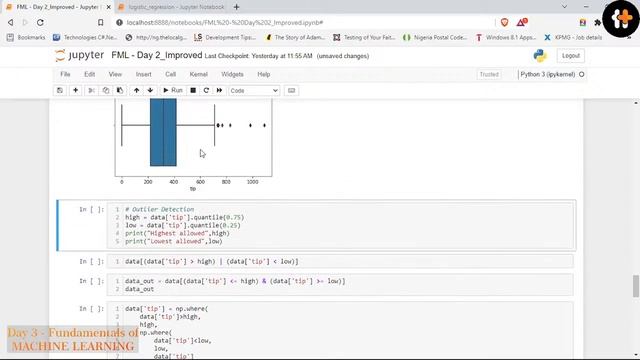Open the Kernel menu
The width and height of the screenshot is (640, 360).
pos(198,74)
